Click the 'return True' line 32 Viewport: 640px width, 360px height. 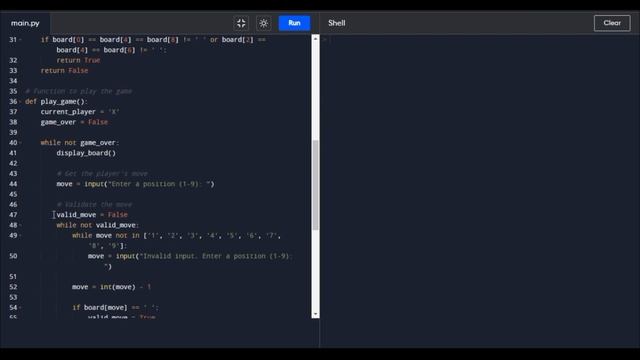pyautogui.click(x=78, y=60)
